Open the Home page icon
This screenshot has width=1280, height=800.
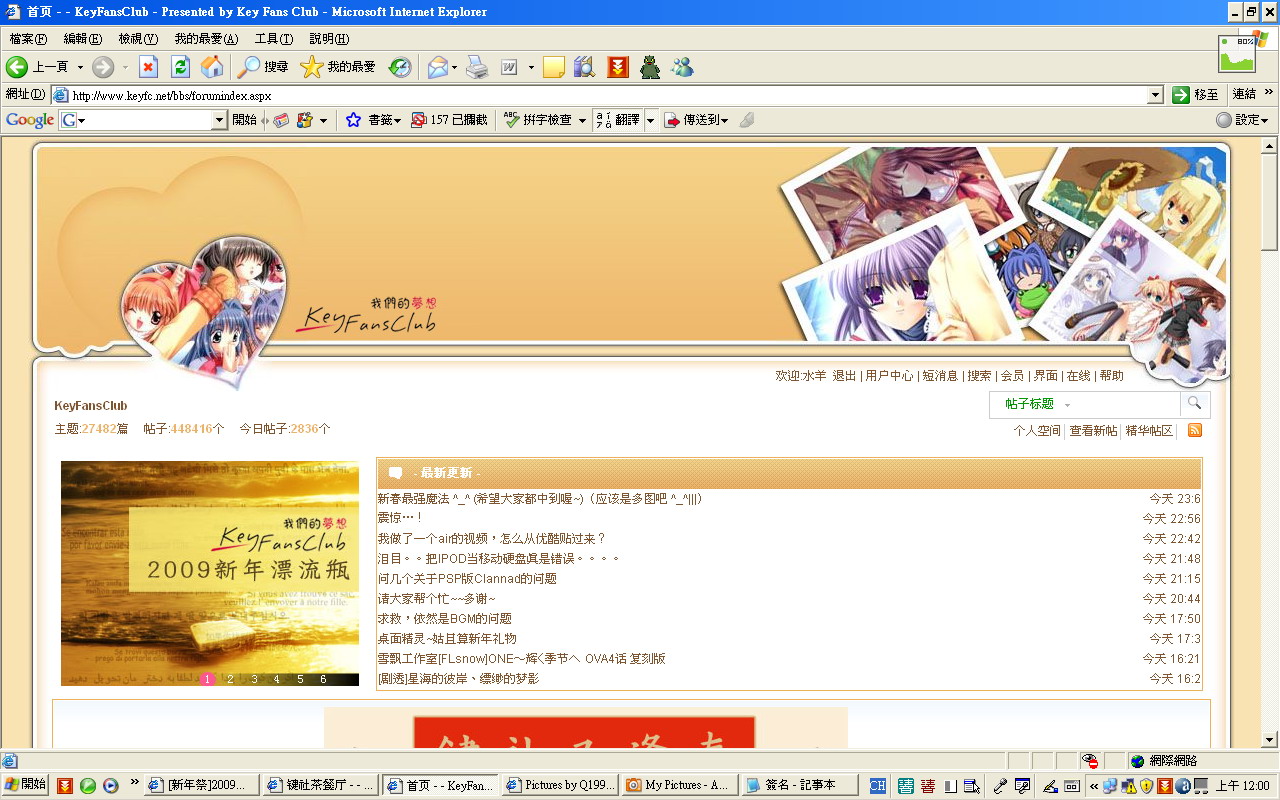click(x=212, y=67)
